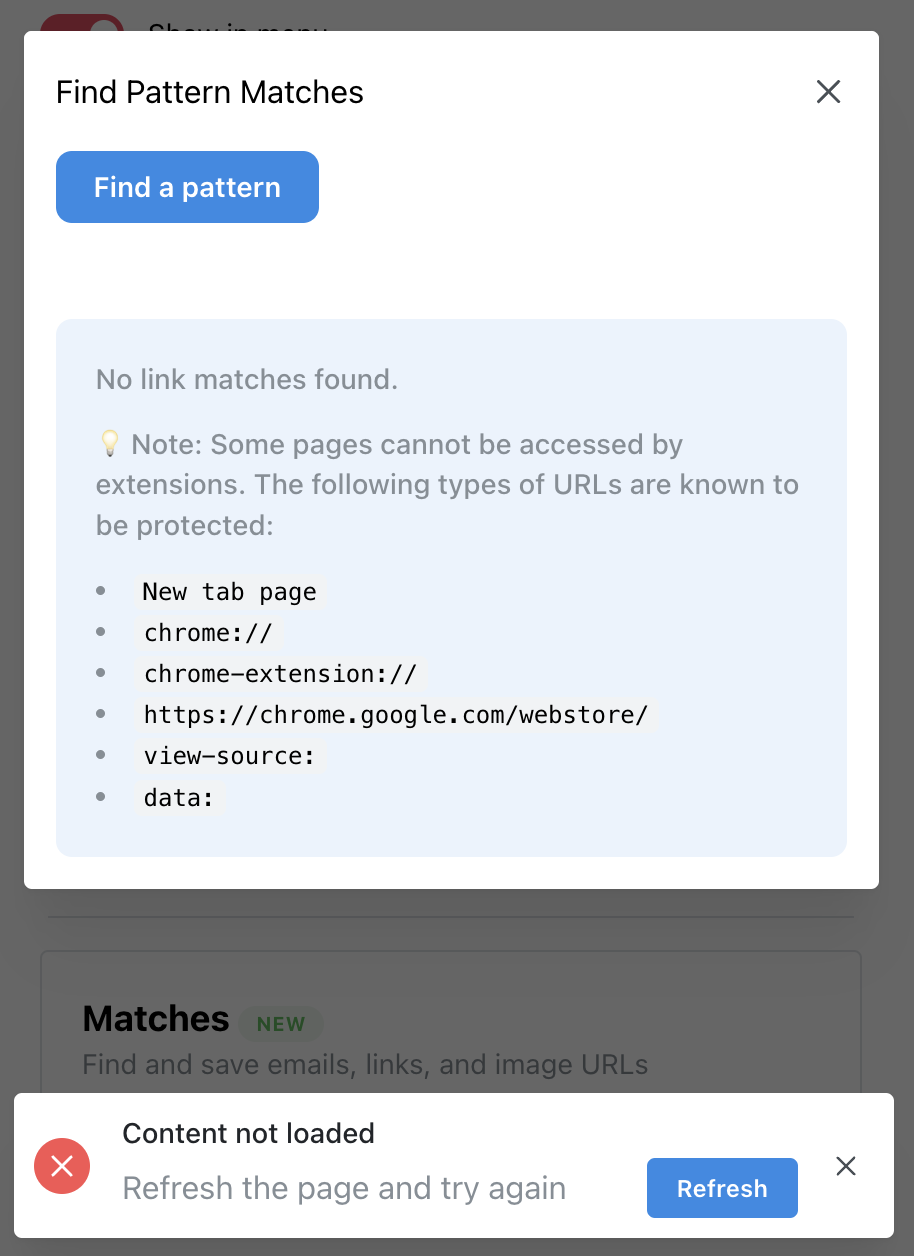Click the 'data:' code item

pos(179,798)
